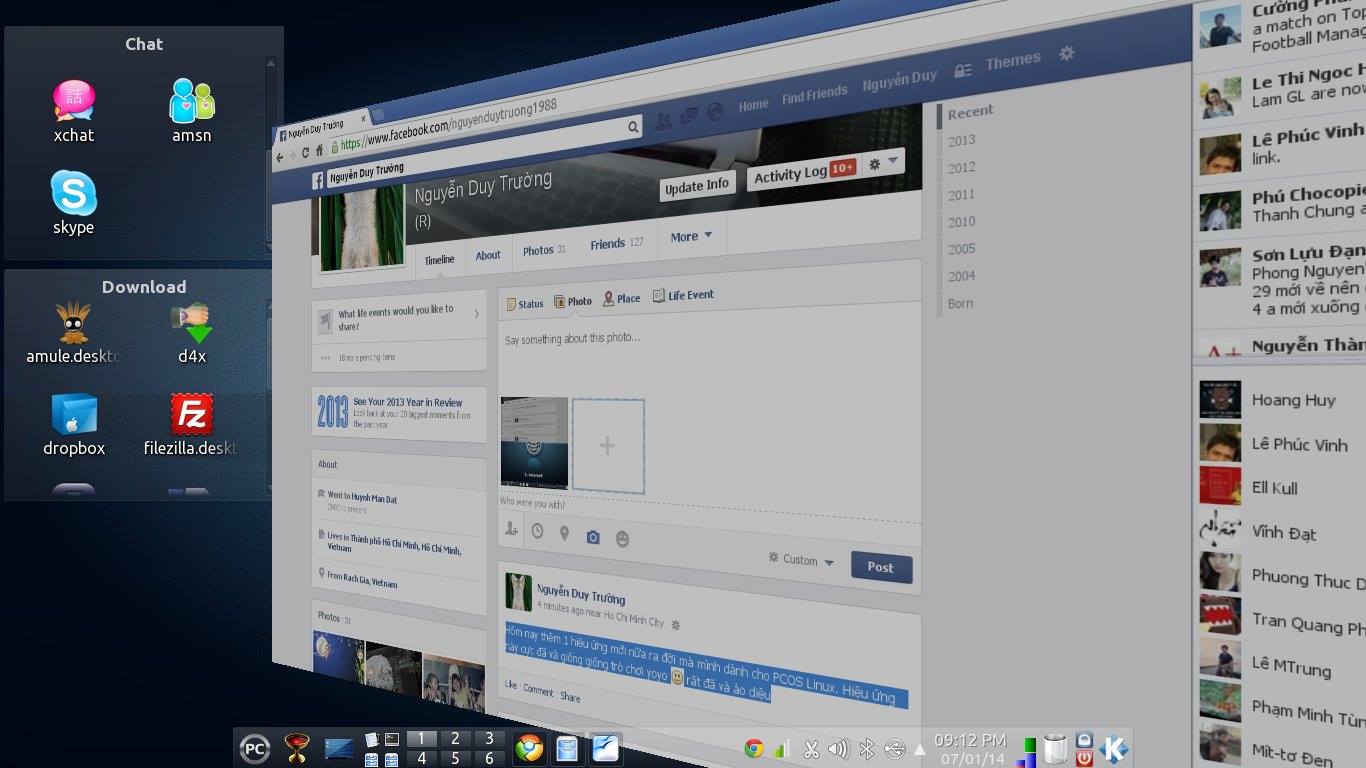Click the Chrome home button
1366x768 pixels.
pyautogui.click(x=319, y=151)
